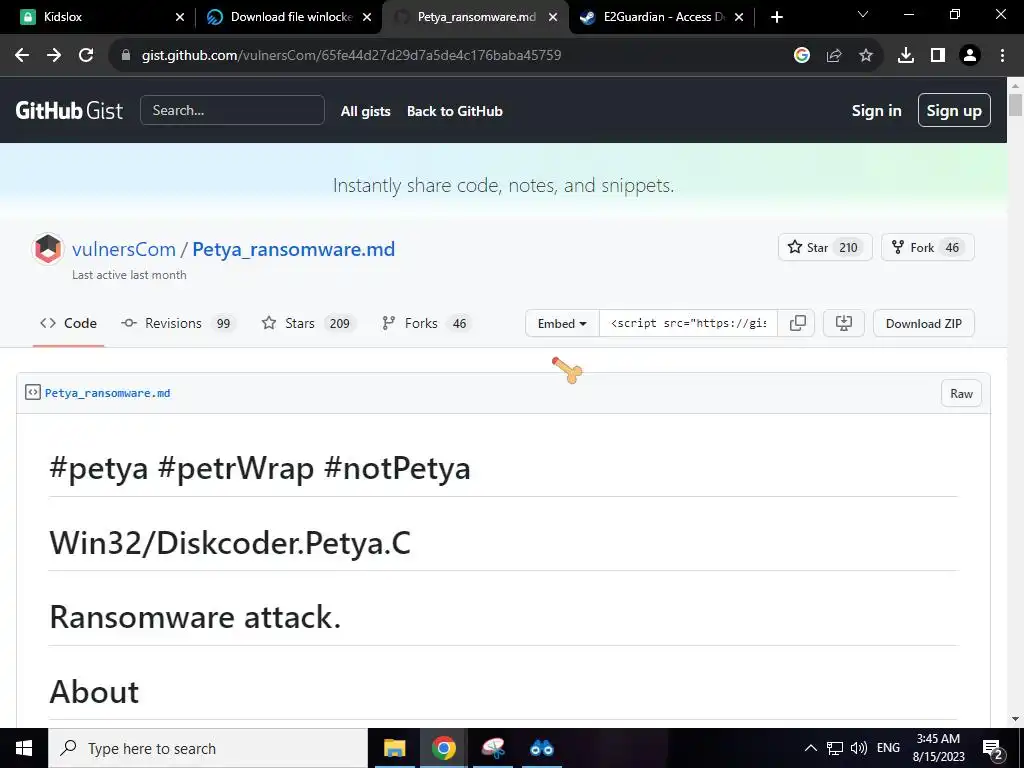Switch to the Revisions tab

(x=176, y=323)
